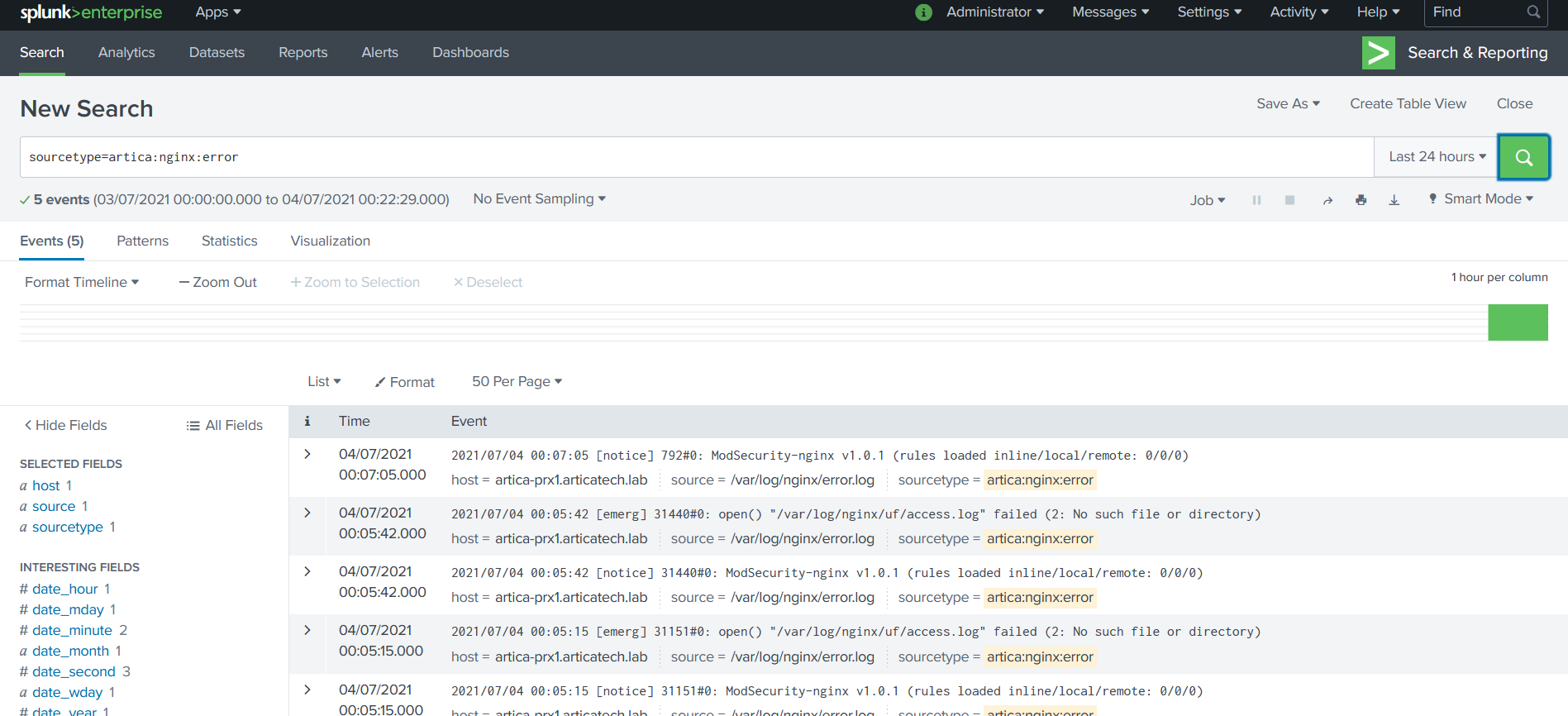The height and width of the screenshot is (716, 1568).
Task: Open Dashboards page
Action: [471, 52]
